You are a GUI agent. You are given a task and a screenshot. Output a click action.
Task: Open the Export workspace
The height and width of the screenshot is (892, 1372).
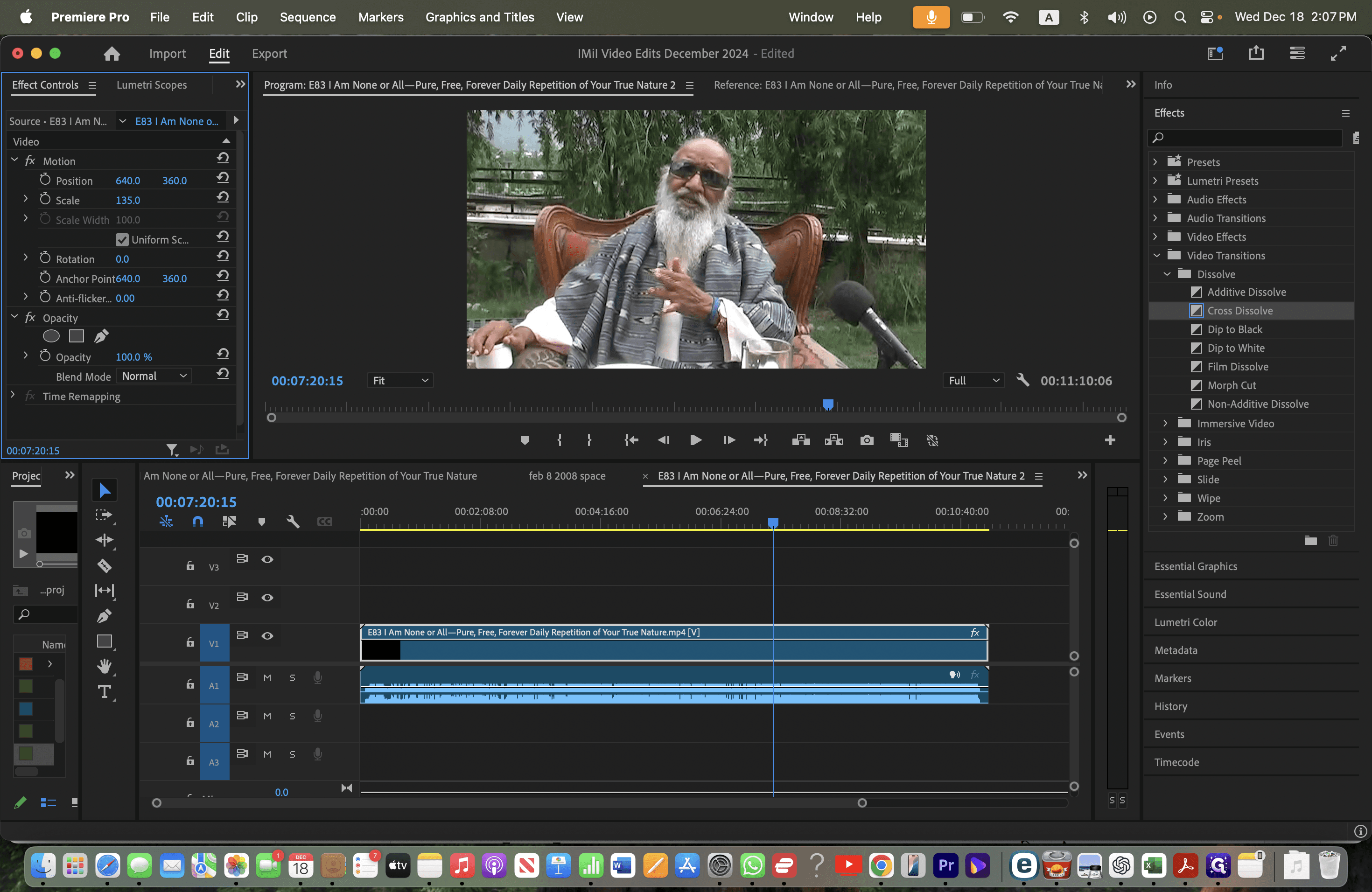pos(269,54)
